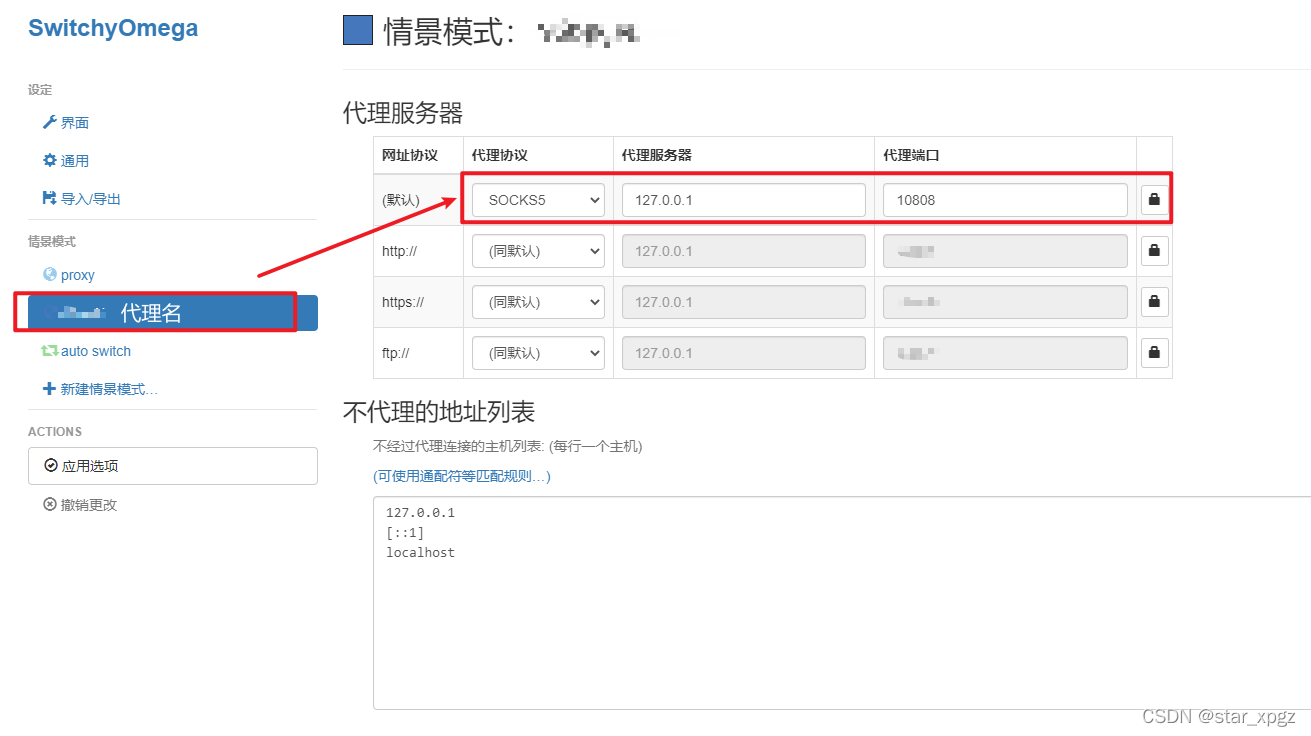Click the https:// row label
The height and width of the screenshot is (736, 1311).
click(x=403, y=302)
